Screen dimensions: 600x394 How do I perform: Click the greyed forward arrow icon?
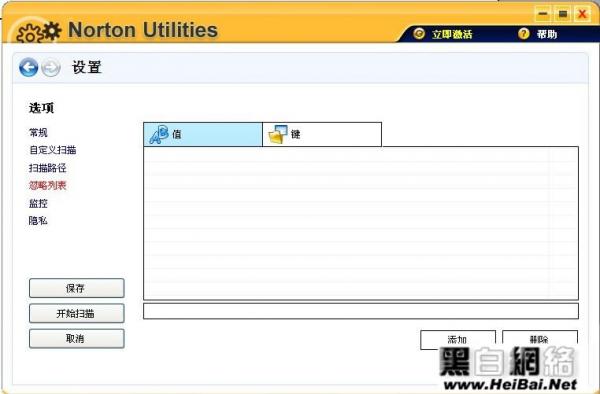pos(51,68)
